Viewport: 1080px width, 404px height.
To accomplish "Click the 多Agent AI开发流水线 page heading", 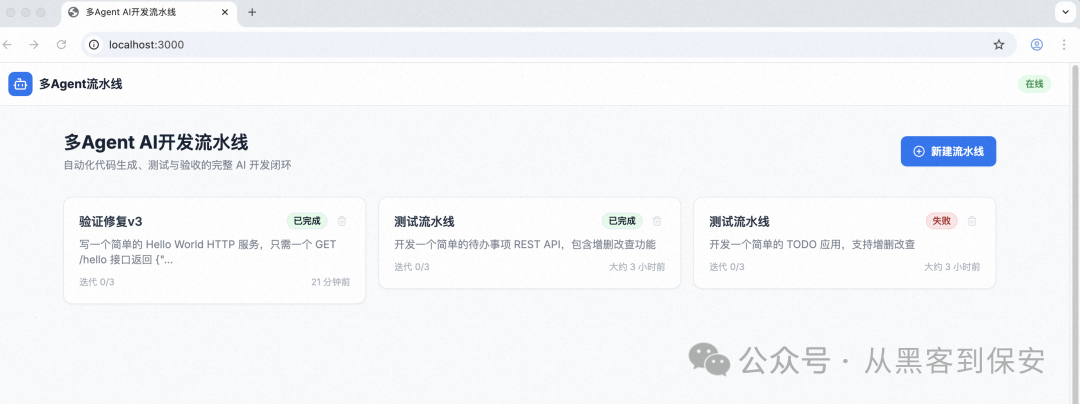I will pos(156,142).
